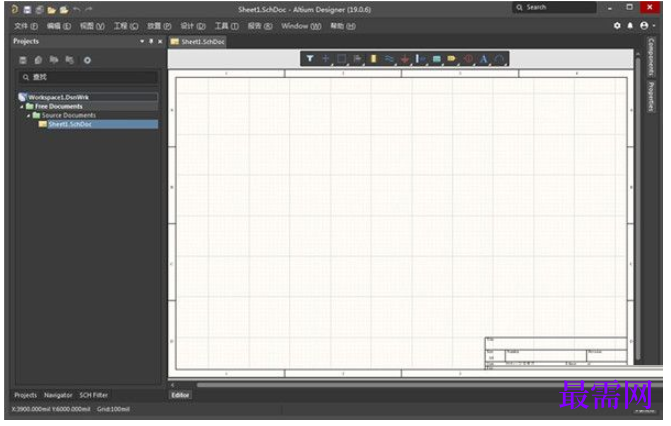Click the compile icon in Projects panel
The image size is (671, 426).
point(39,60)
